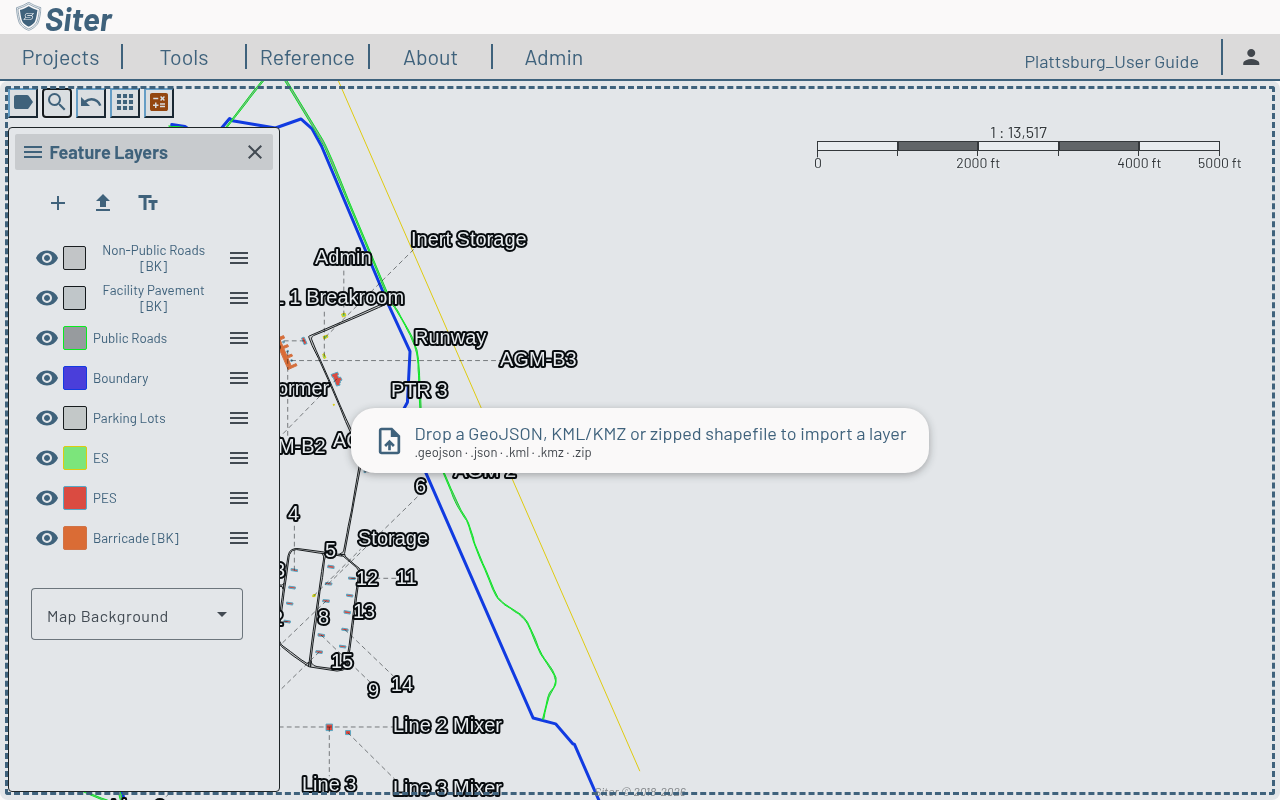Open the Projects menu
Image resolution: width=1280 pixels, height=800 pixels.
61,58
